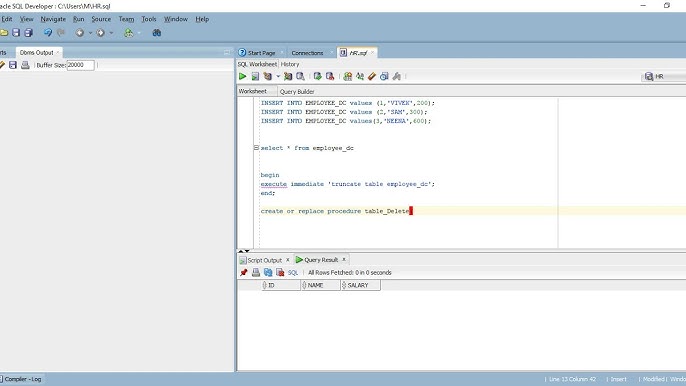The height and width of the screenshot is (386, 686).
Task: Switch to the Script Output tab
Action: (264, 260)
